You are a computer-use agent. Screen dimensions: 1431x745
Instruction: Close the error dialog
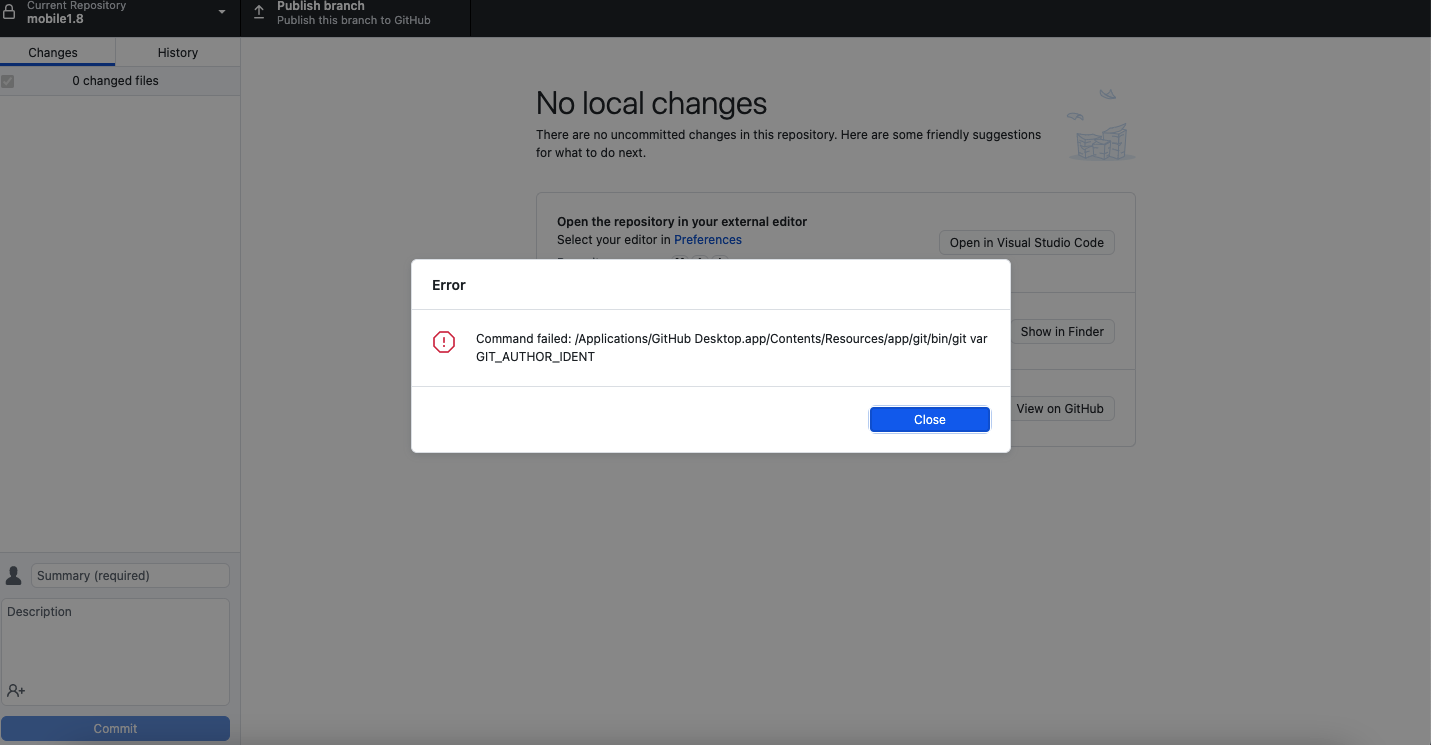click(x=929, y=419)
